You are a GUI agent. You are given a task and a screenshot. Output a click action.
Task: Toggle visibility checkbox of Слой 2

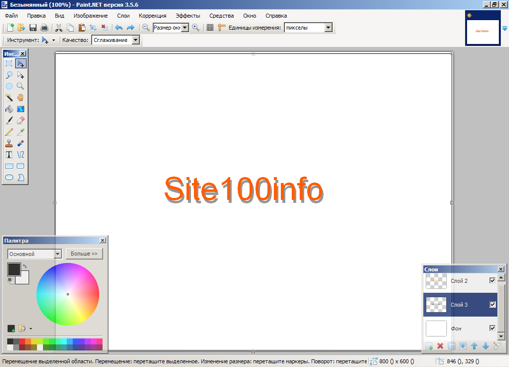pos(492,280)
